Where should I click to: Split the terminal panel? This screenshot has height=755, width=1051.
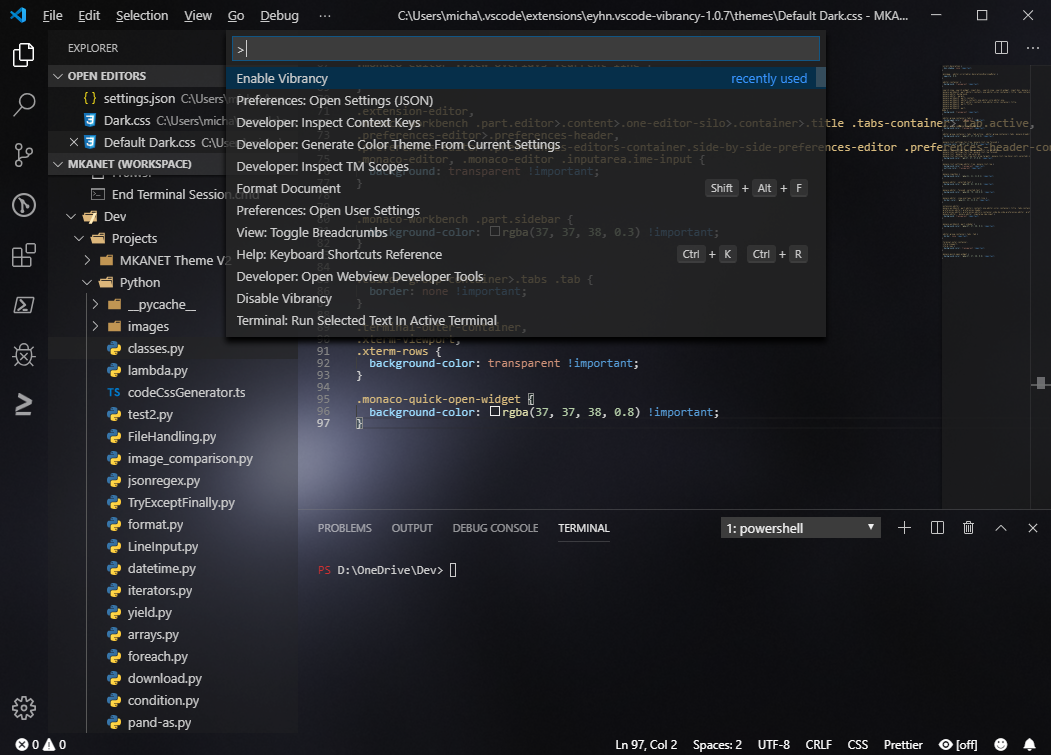[x=937, y=528]
